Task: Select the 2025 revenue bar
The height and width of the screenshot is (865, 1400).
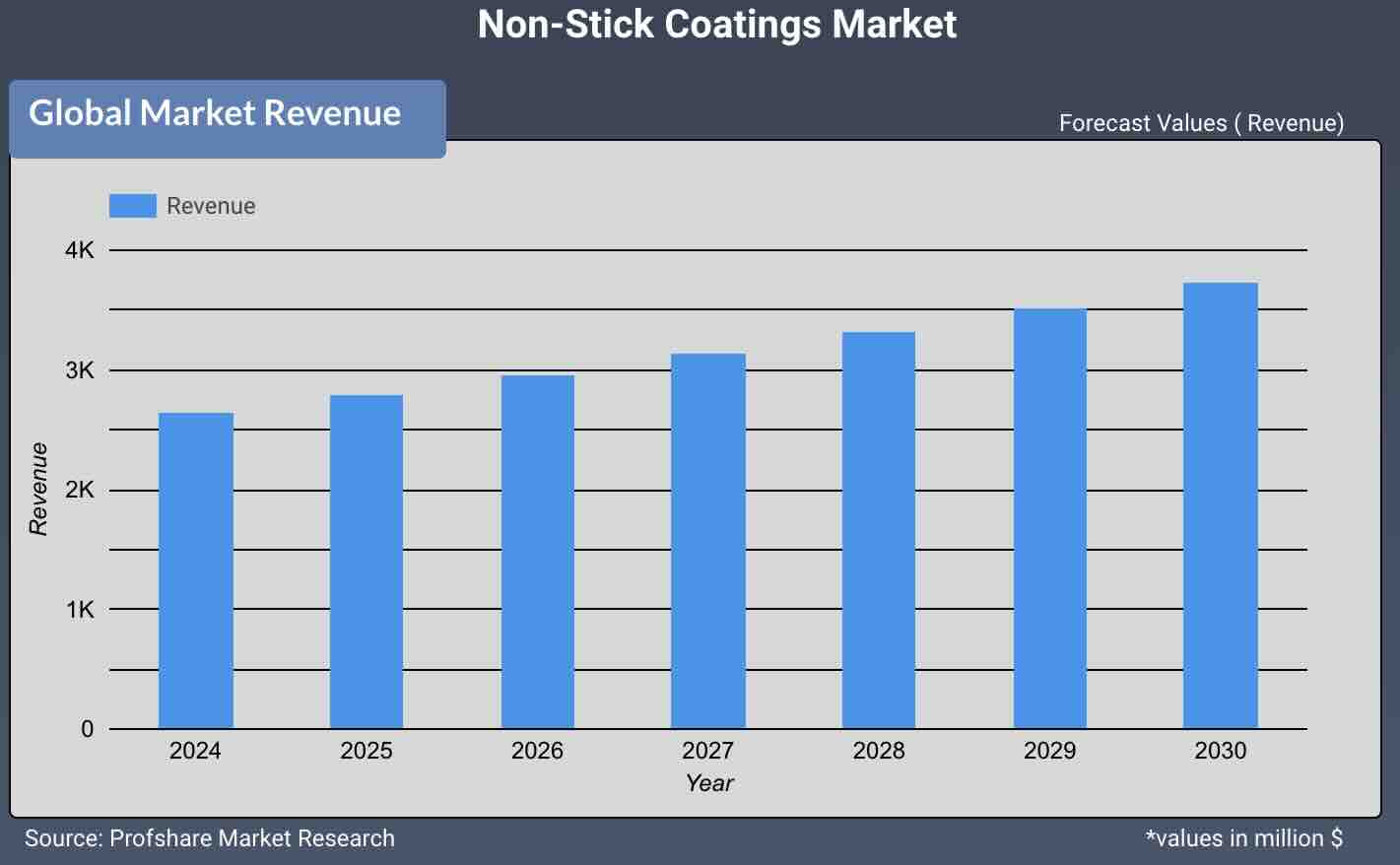Action: coord(367,562)
